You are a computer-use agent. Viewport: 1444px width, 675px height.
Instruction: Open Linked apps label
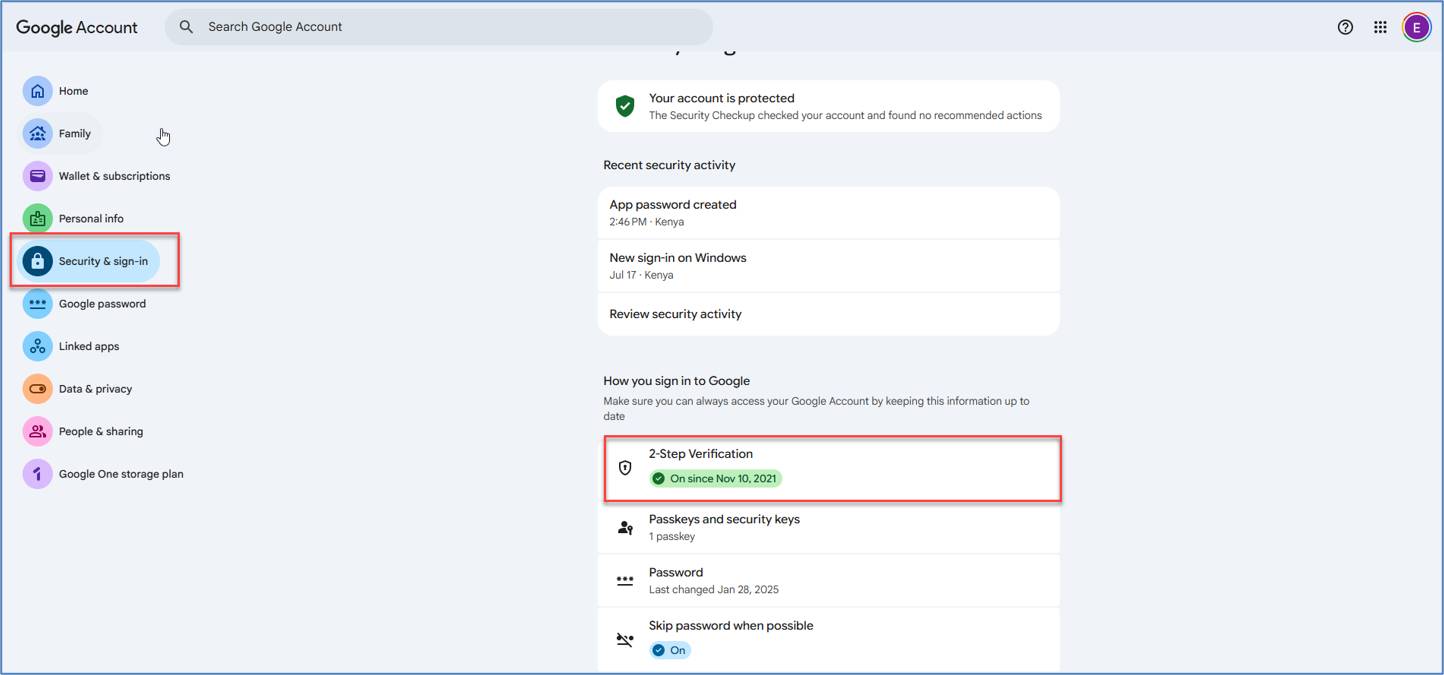89,346
